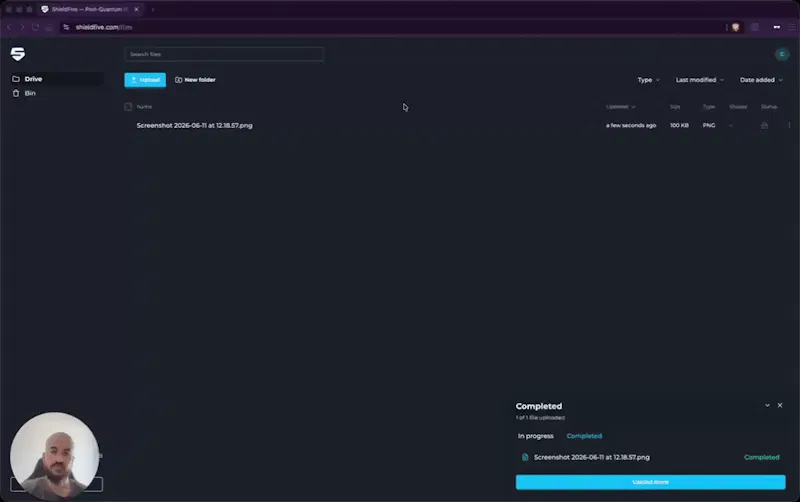The image size is (800, 502).
Task: Open a new browser tab with plus
Action: pyautogui.click(x=153, y=9)
